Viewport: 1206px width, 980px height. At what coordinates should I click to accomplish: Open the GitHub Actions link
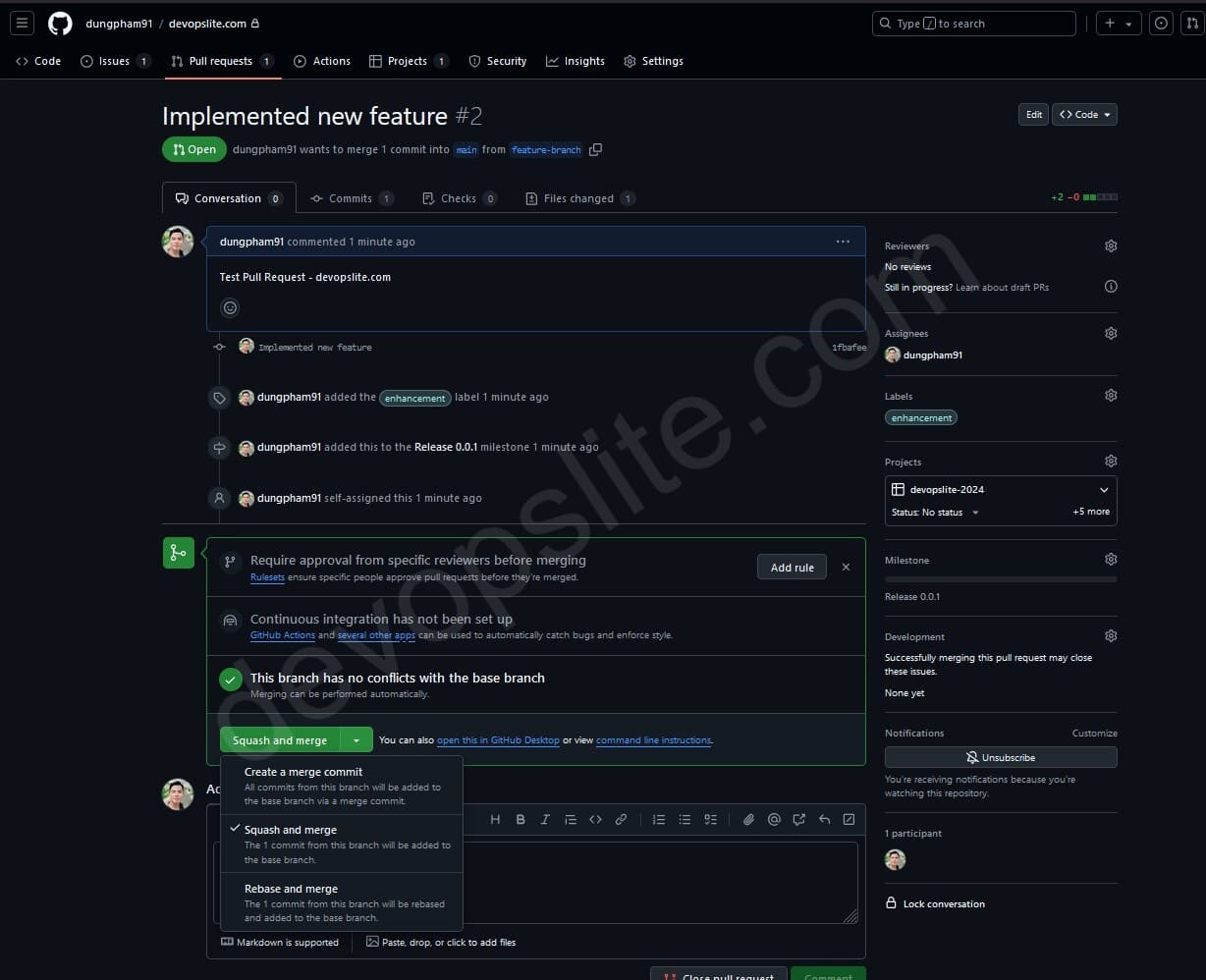coord(283,635)
